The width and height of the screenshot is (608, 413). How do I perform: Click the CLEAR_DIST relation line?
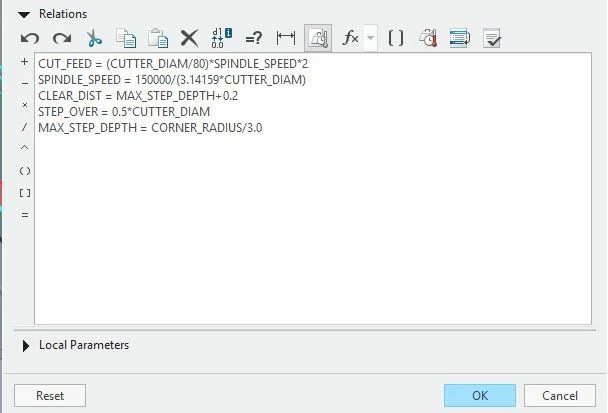(x=138, y=96)
